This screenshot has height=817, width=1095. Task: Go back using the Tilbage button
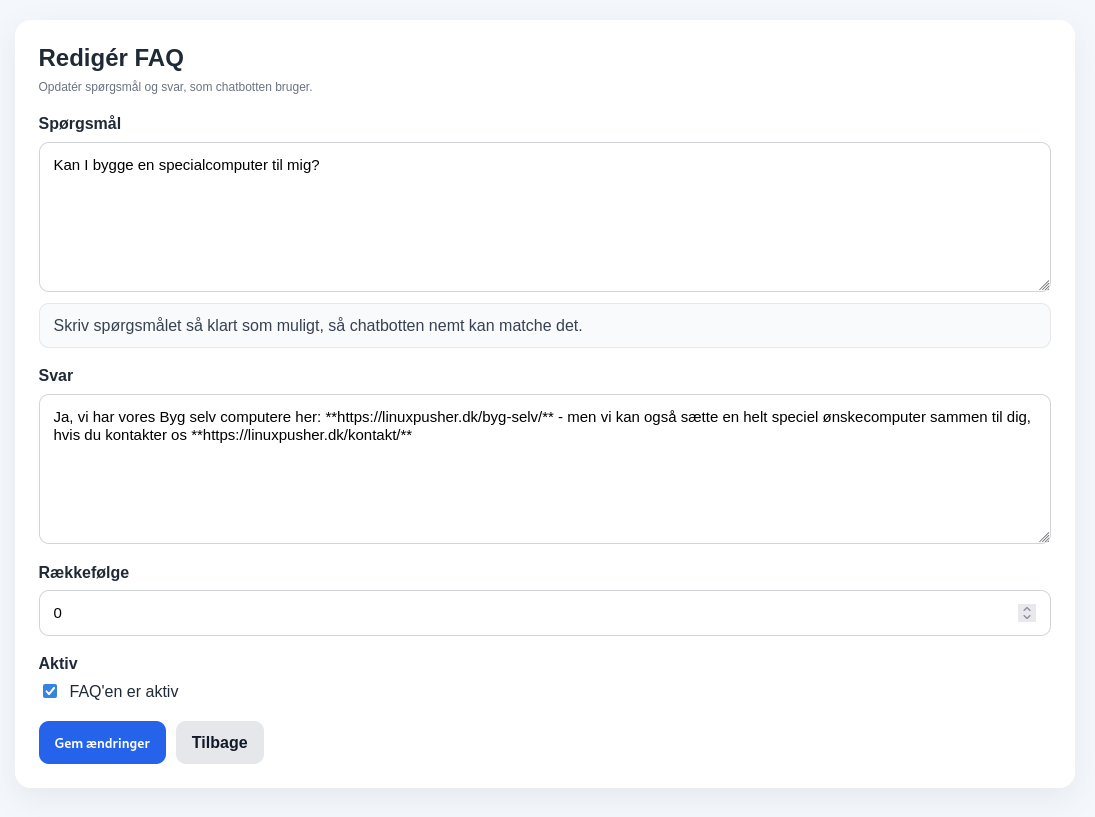[x=220, y=743]
